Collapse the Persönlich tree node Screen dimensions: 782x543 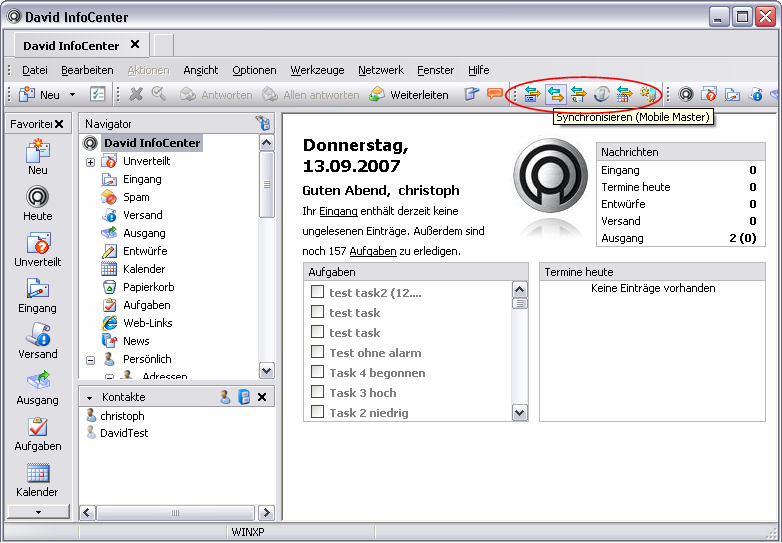point(90,359)
